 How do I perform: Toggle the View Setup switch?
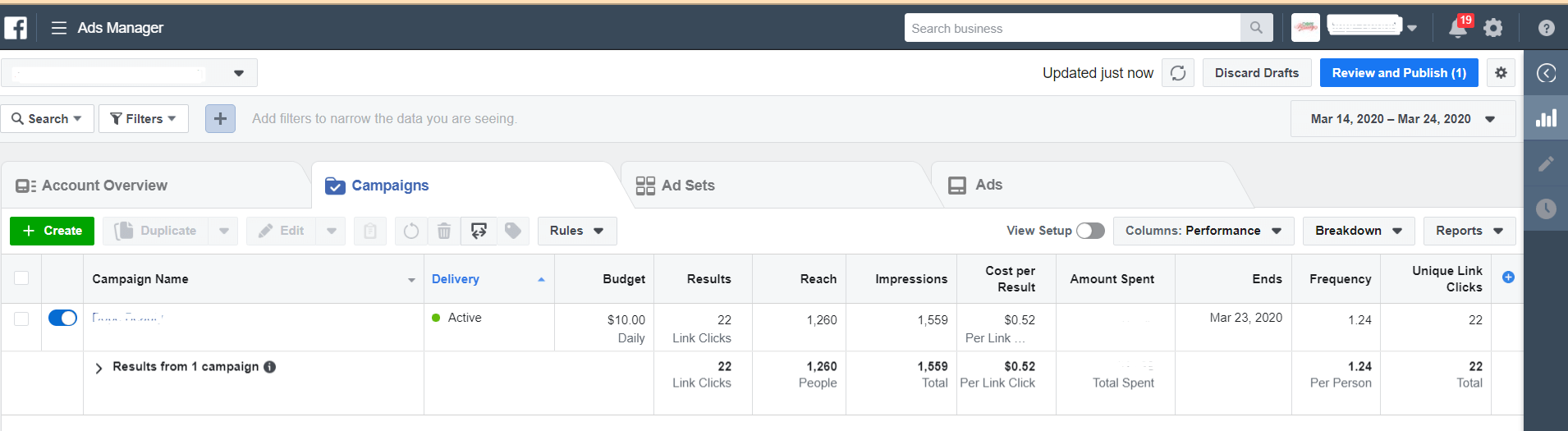(1090, 231)
